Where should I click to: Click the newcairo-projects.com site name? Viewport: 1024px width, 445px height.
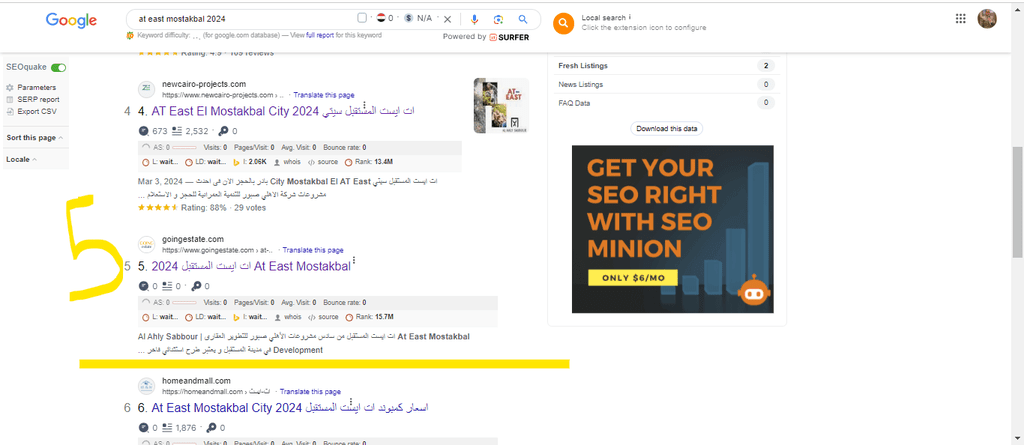[x=204, y=84]
